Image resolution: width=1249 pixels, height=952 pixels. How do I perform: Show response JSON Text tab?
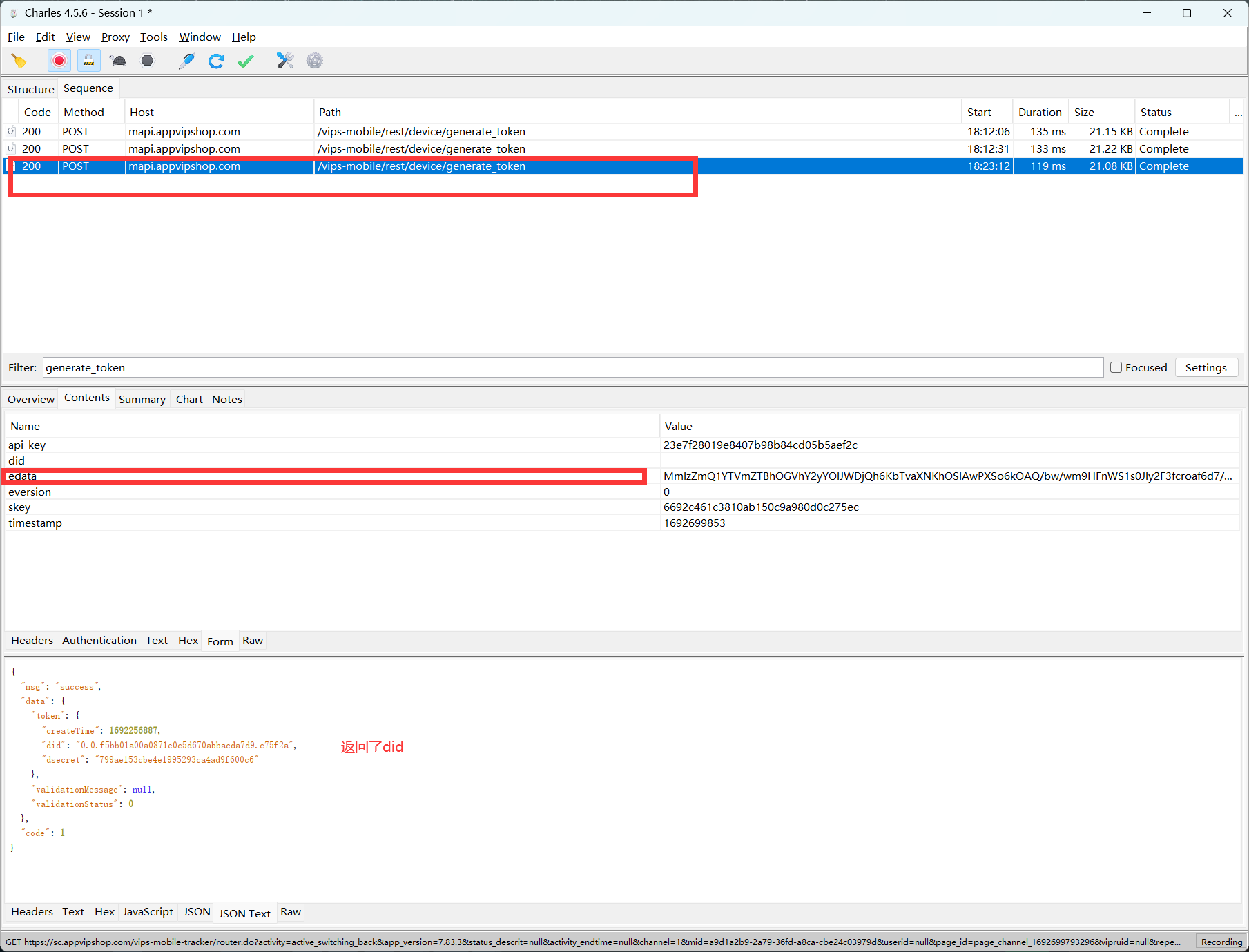coord(244,913)
